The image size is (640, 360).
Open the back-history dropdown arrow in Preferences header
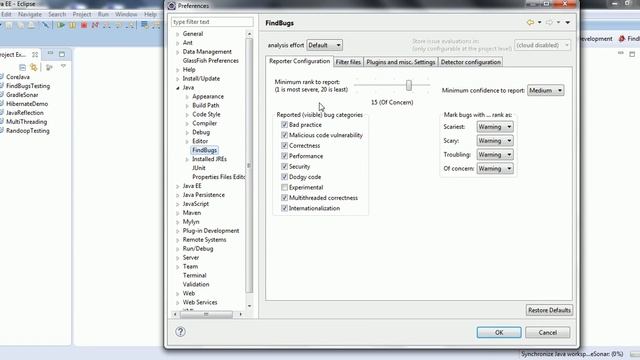[540, 22]
